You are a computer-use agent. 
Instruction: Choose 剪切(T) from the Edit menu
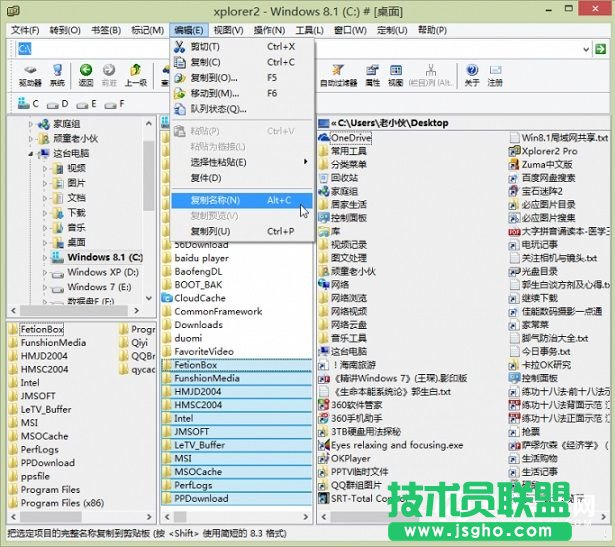pyautogui.click(x=242, y=46)
